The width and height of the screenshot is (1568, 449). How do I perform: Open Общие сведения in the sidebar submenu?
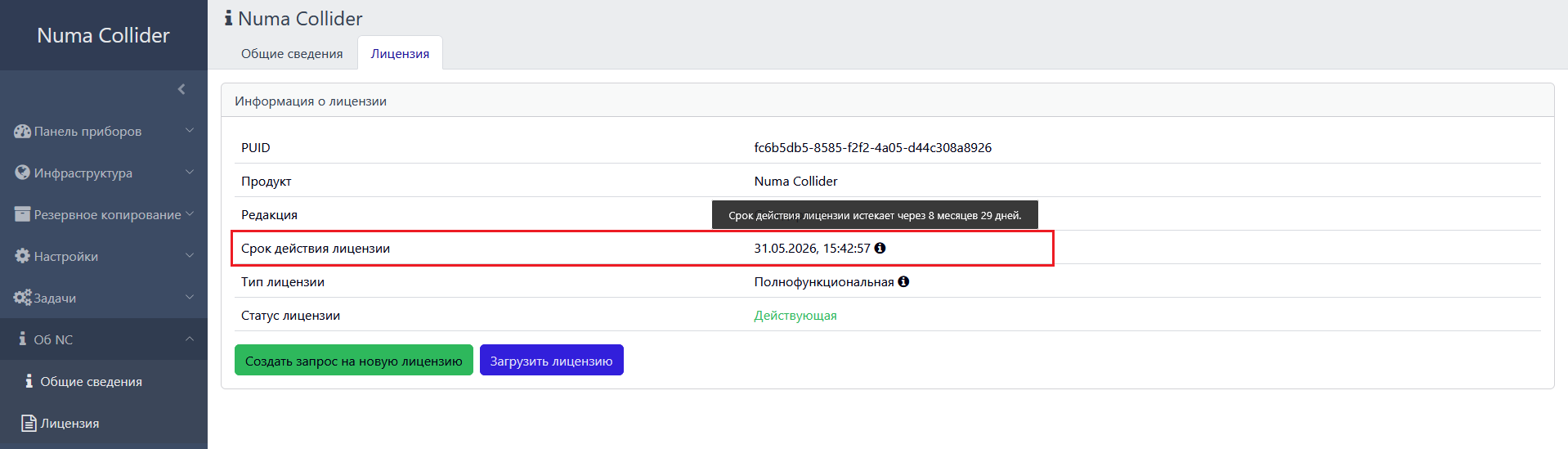click(91, 381)
